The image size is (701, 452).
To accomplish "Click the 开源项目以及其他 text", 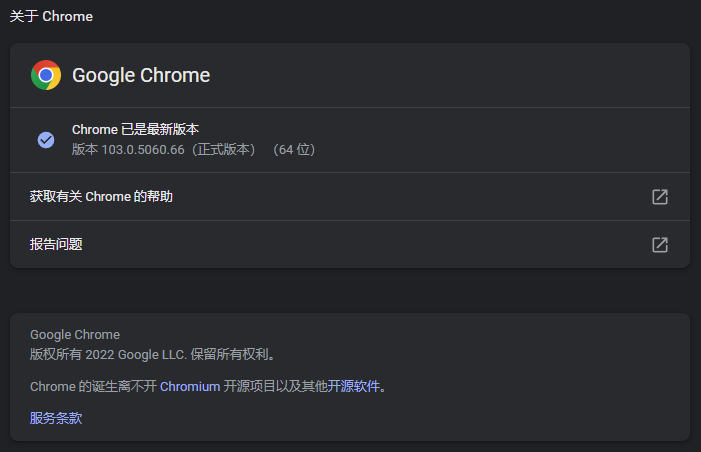I will pyautogui.click(x=275, y=386).
